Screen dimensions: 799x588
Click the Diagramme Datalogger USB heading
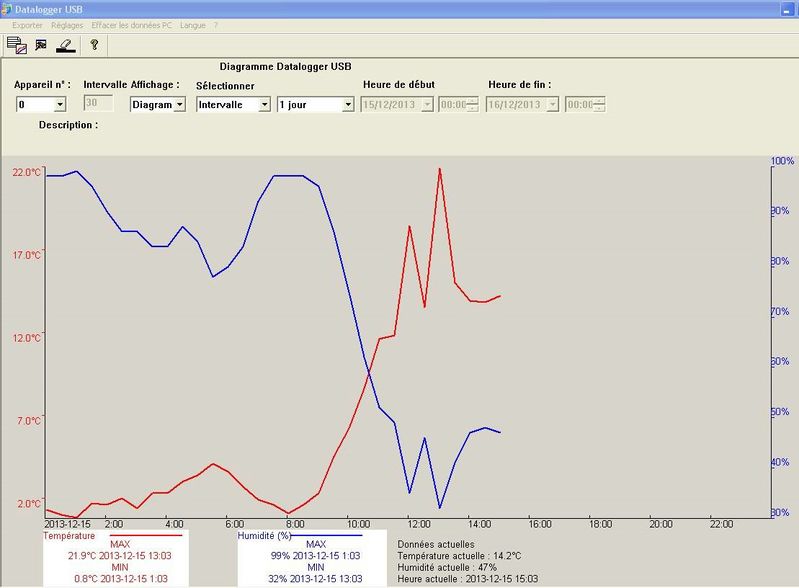(x=285, y=66)
